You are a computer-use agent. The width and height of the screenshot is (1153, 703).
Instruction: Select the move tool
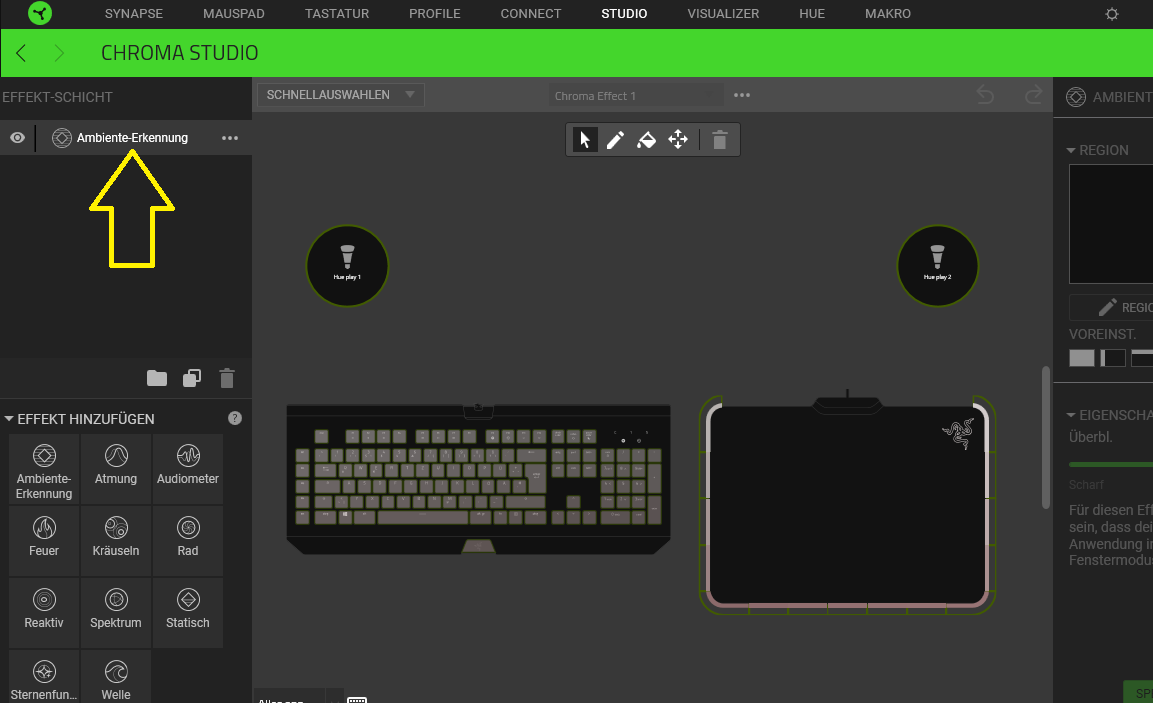pos(678,140)
